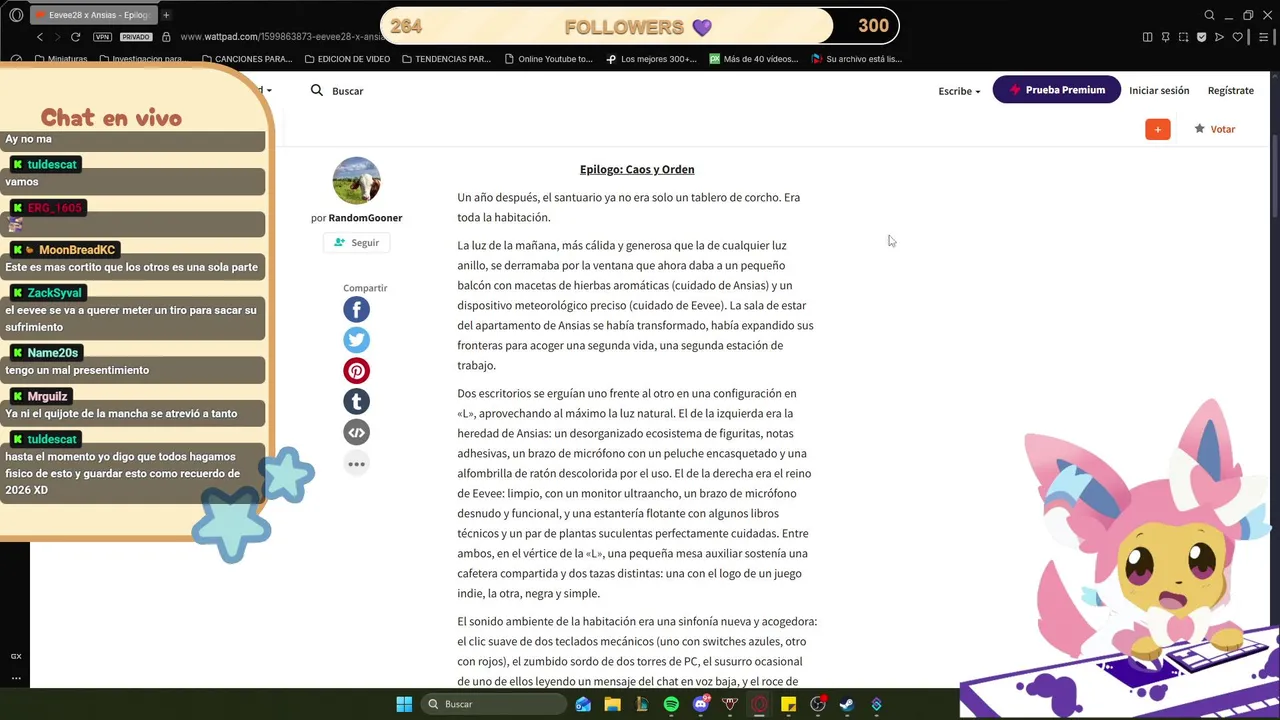Image resolution: width=1280 pixels, height=720 pixels.
Task: Go forward to the next page
Action: pyautogui.click(x=57, y=37)
